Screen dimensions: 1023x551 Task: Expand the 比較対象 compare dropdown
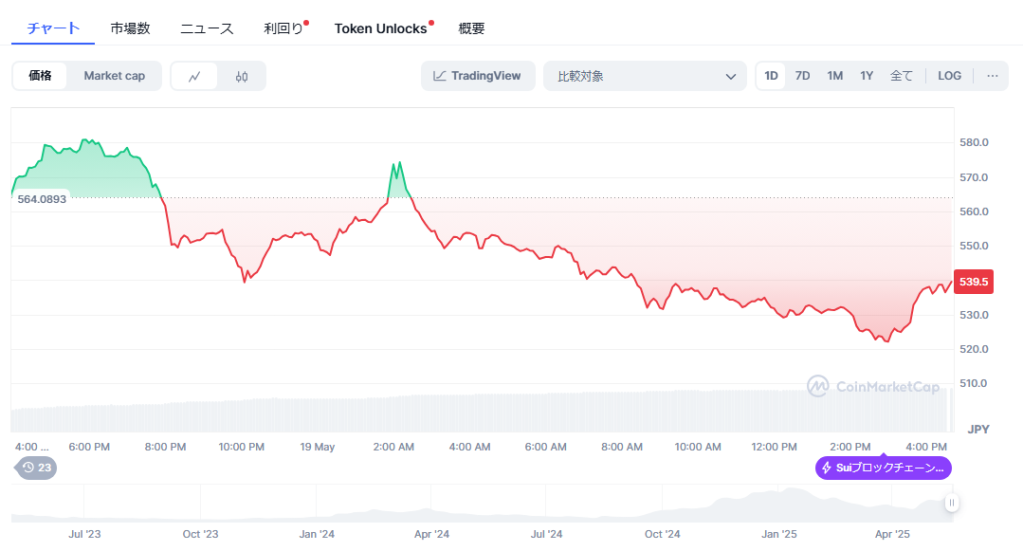coord(645,76)
